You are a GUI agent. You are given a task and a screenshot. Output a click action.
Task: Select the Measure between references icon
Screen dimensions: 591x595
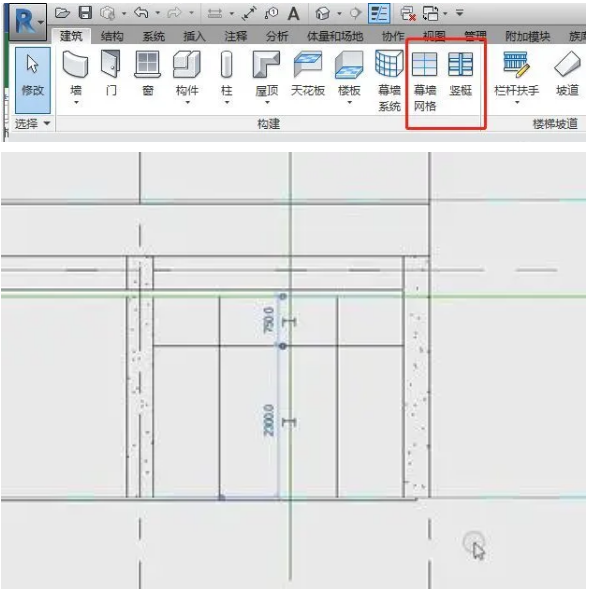click(215, 14)
